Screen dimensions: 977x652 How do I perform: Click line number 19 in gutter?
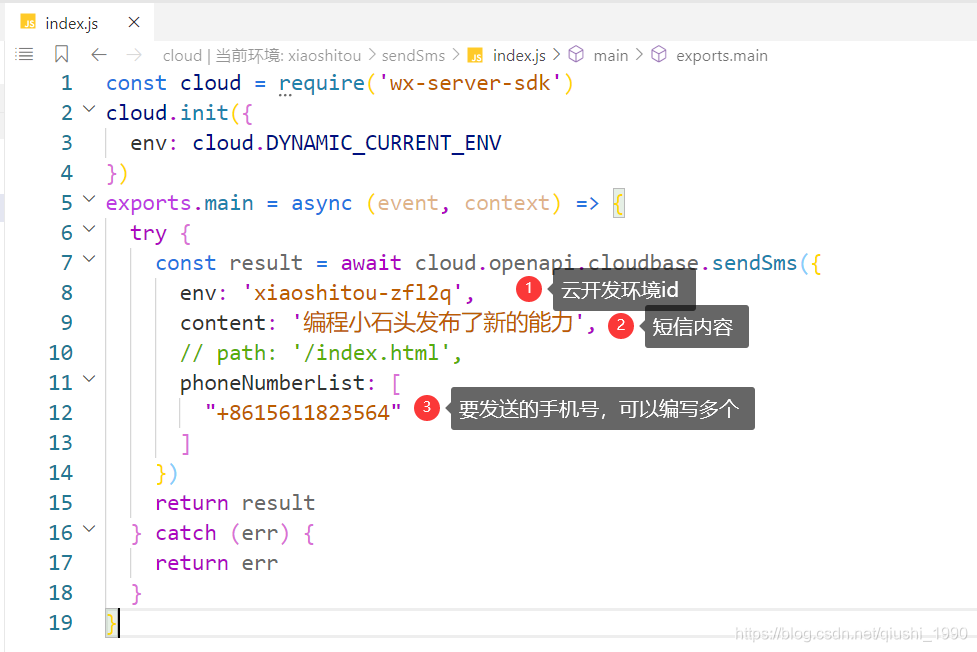click(x=60, y=622)
